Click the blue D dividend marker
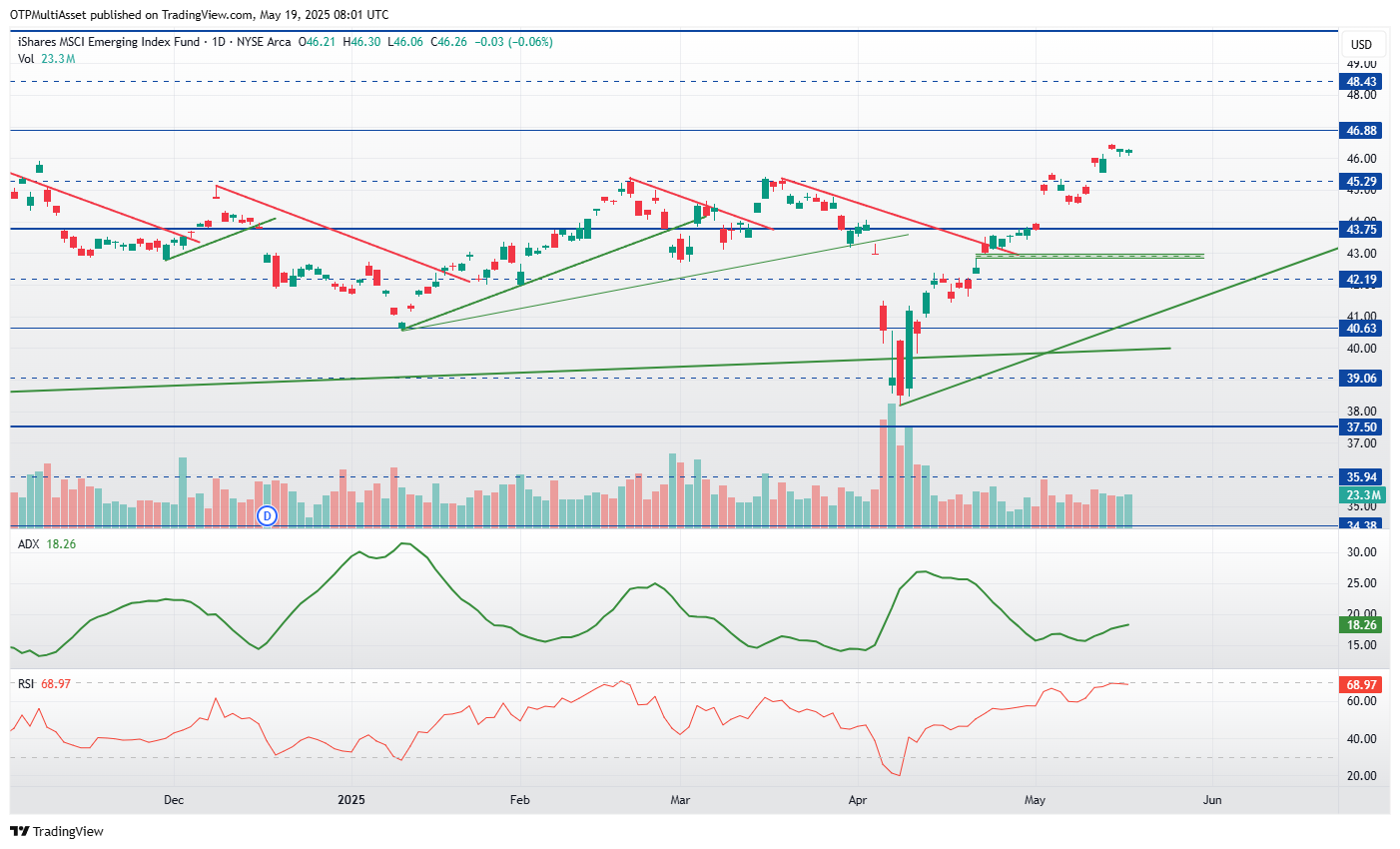Viewport: 1400px width, 849px height. [267, 515]
